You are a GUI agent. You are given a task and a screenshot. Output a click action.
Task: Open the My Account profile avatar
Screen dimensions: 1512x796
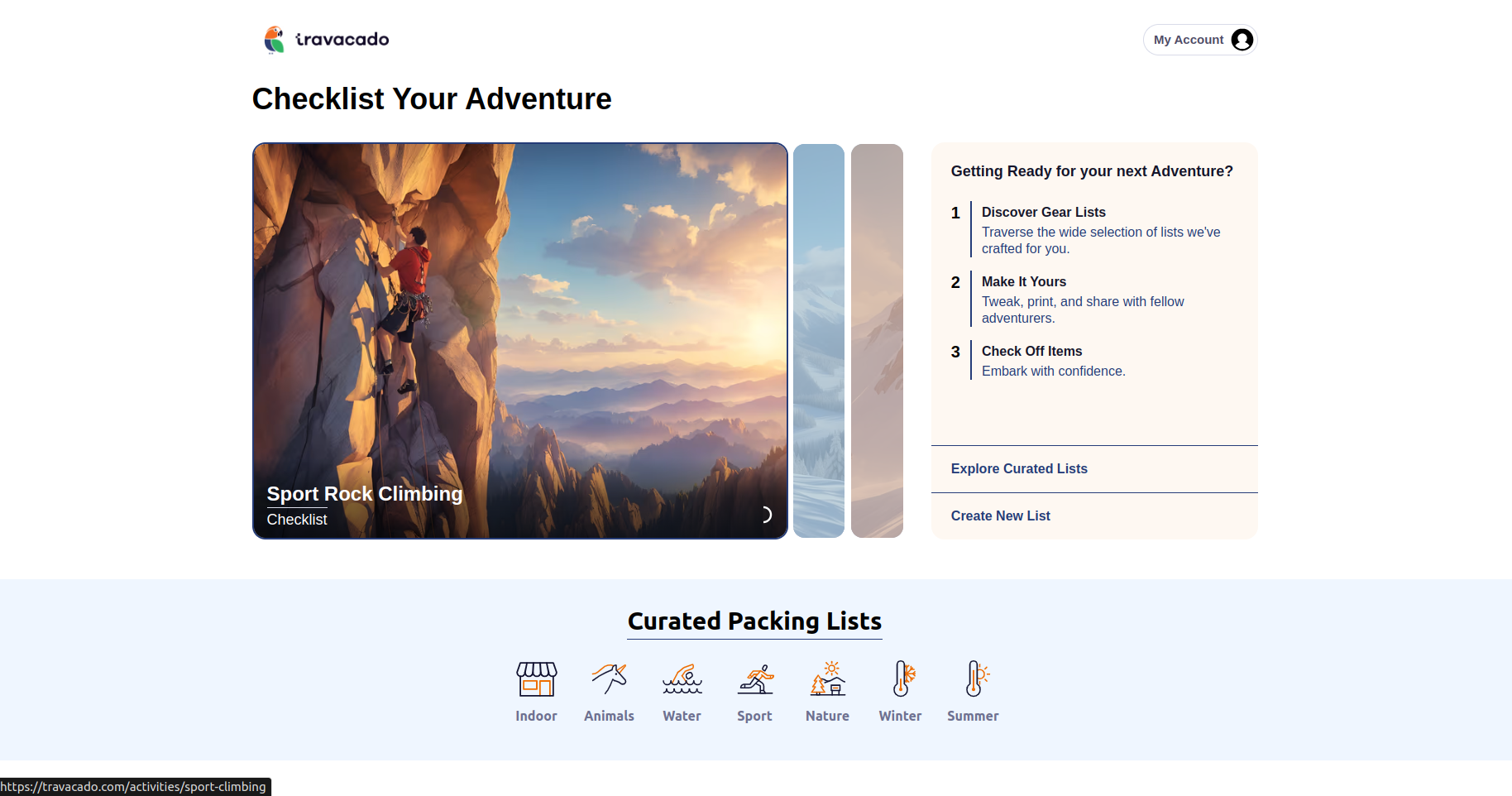[1242, 40]
